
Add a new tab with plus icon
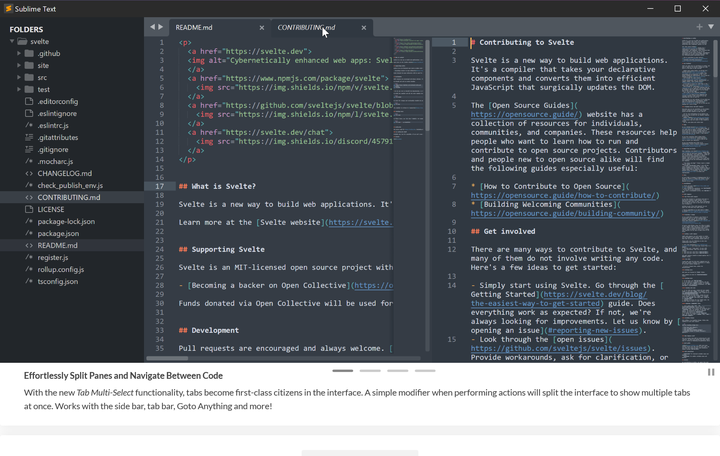(699, 27)
